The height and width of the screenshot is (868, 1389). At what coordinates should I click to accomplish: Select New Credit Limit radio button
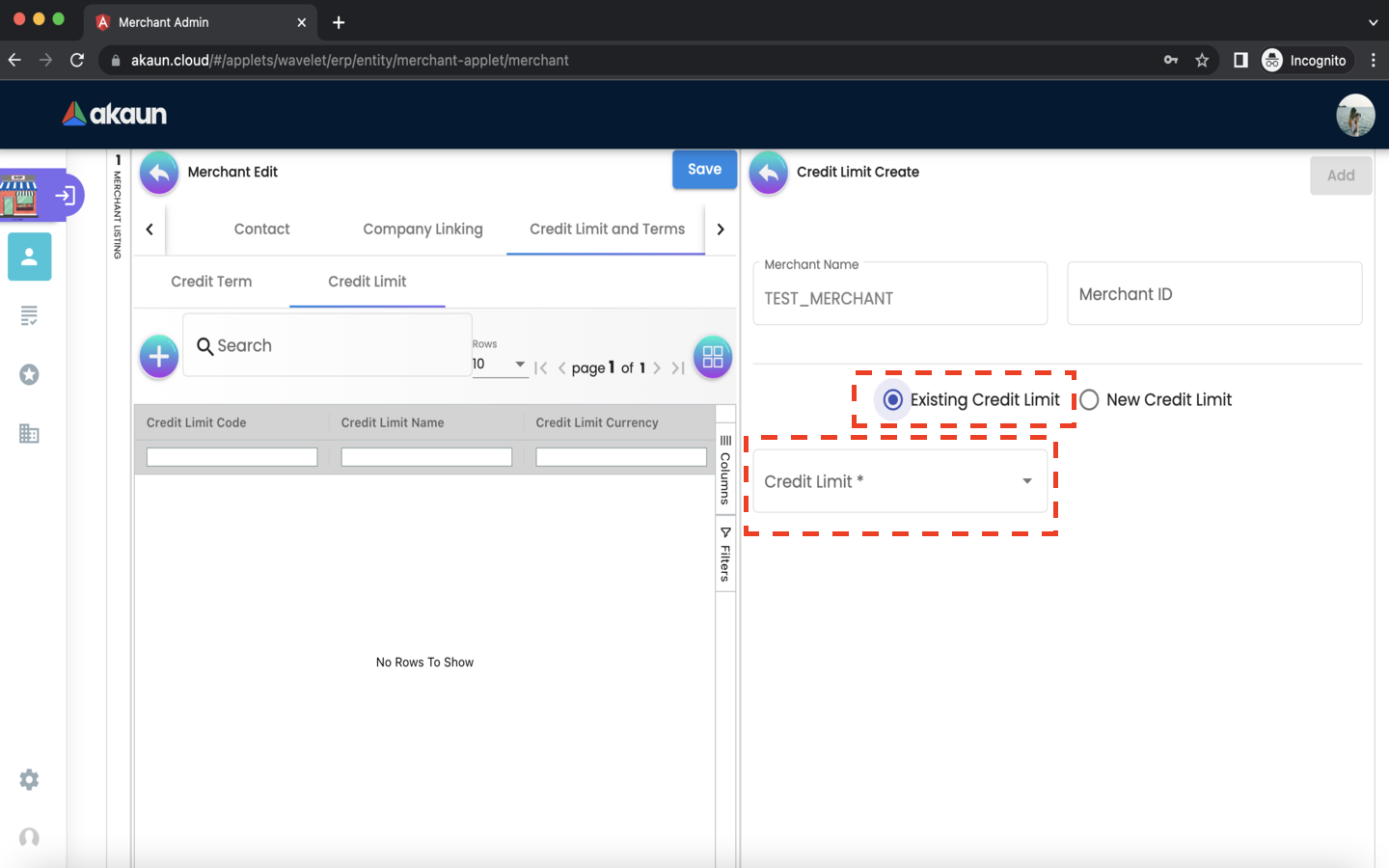click(1089, 399)
